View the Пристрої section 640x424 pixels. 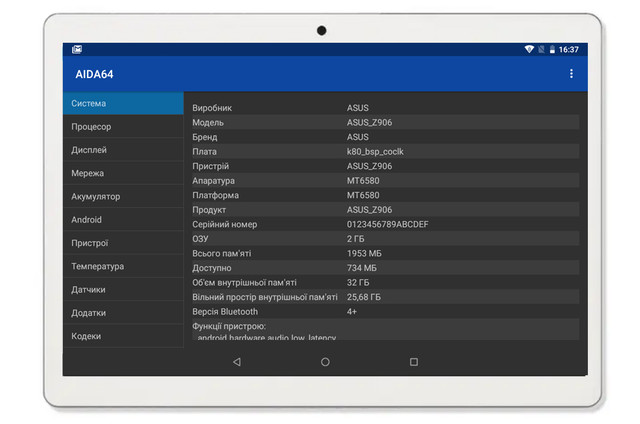pyautogui.click(x=123, y=243)
